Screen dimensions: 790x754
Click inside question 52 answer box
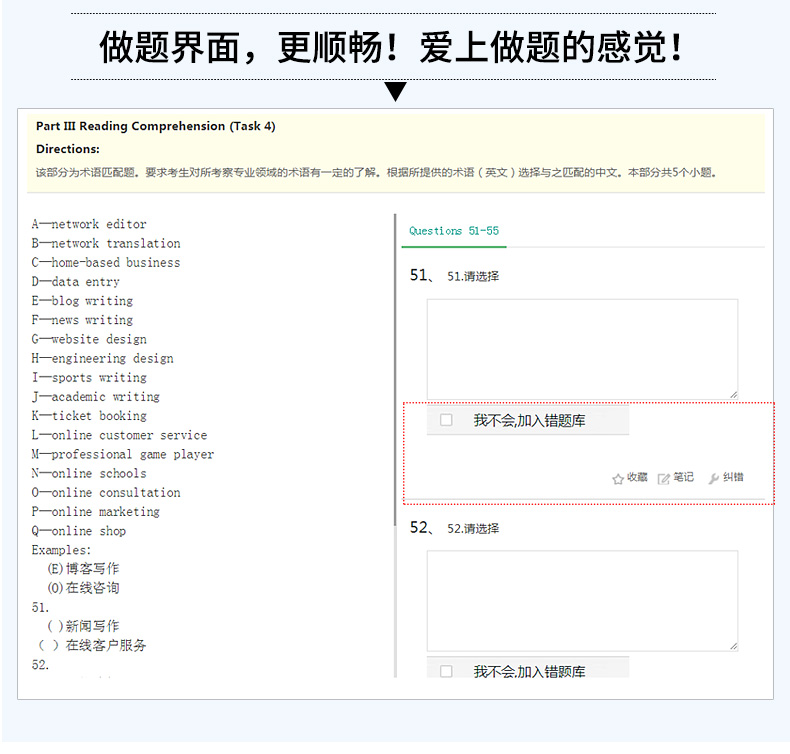[582, 600]
